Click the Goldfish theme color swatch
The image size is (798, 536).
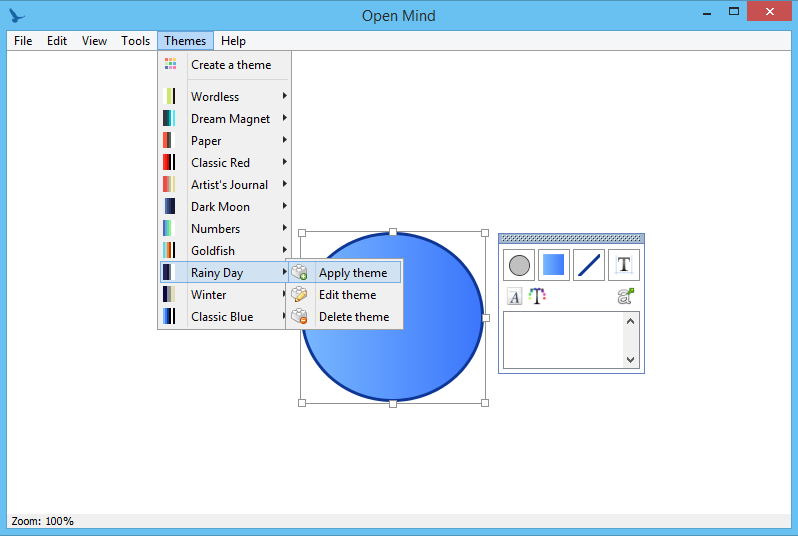point(169,250)
